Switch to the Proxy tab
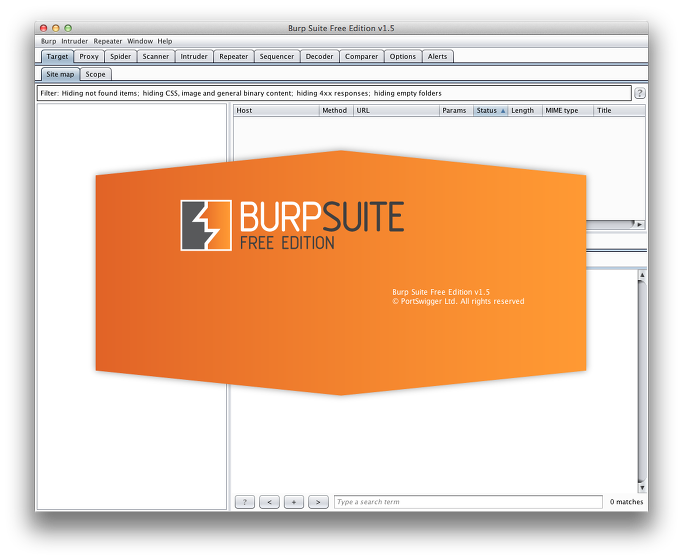Screen dimensions: 683x560 tap(89, 57)
